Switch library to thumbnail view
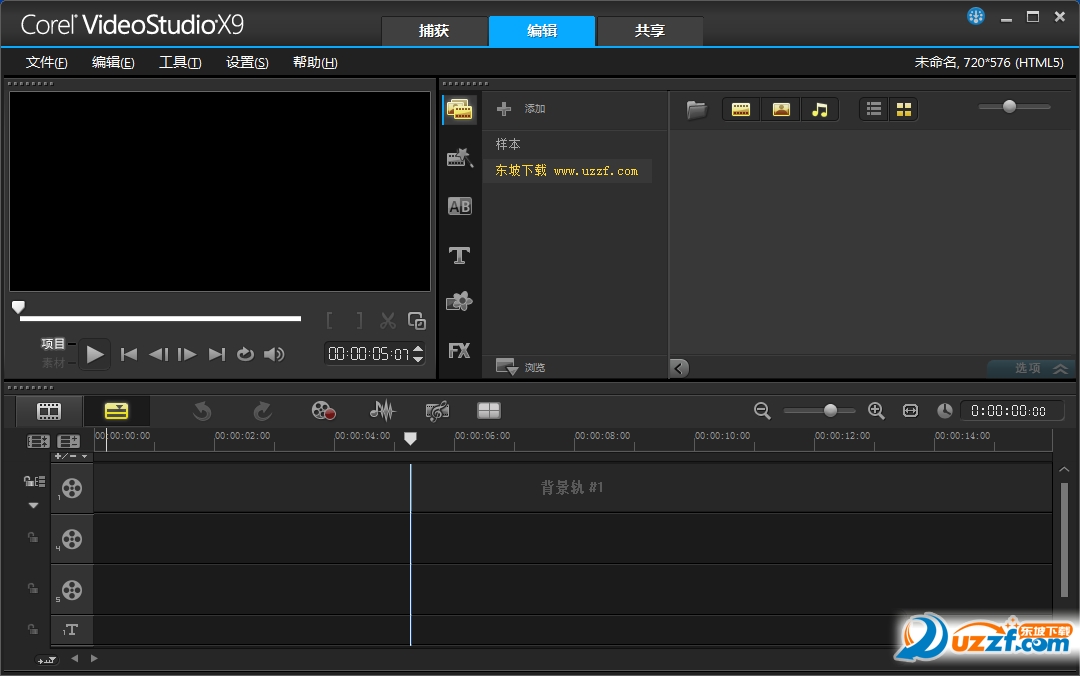This screenshot has width=1080, height=676. (904, 110)
